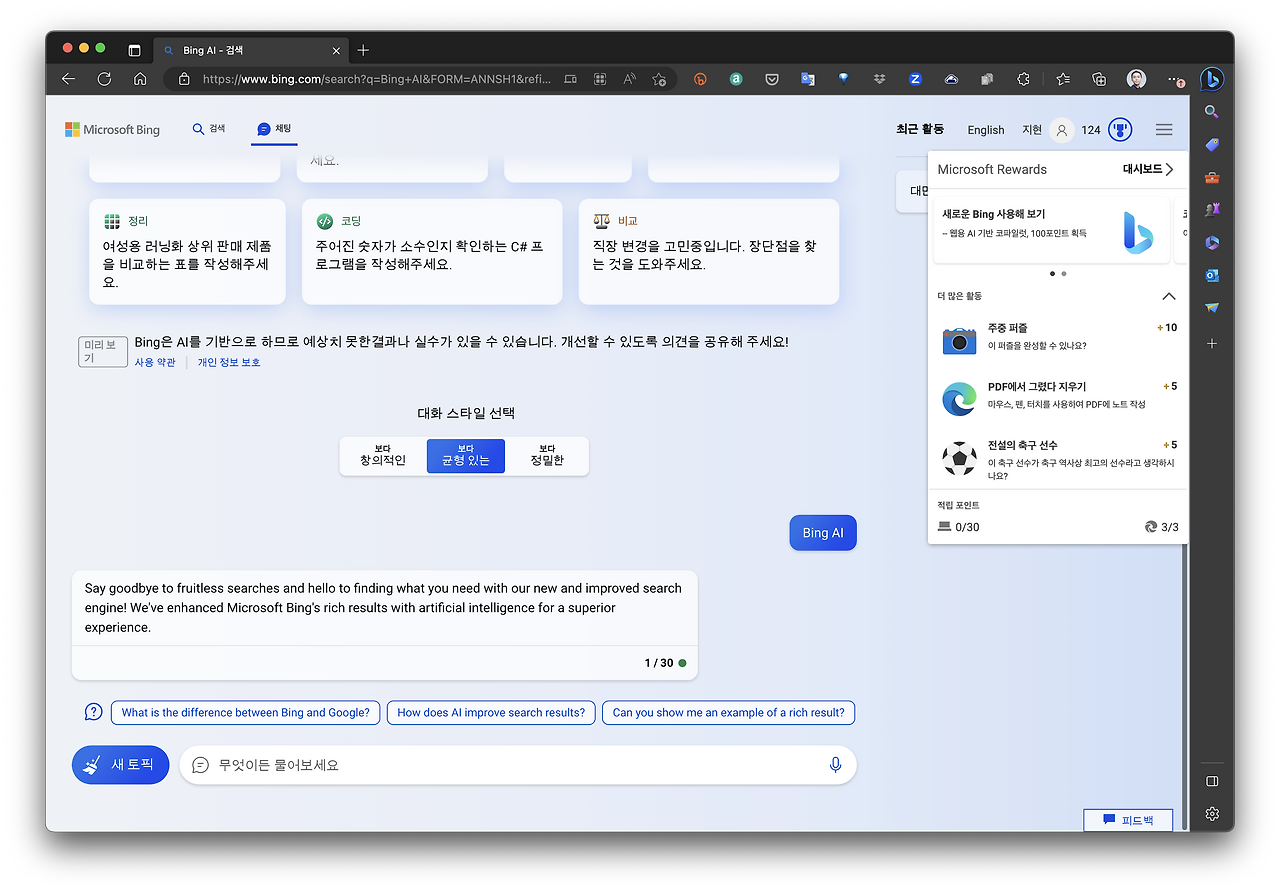Open the 비교 job change example card
Screen dimensions: 1280x892
point(709,251)
